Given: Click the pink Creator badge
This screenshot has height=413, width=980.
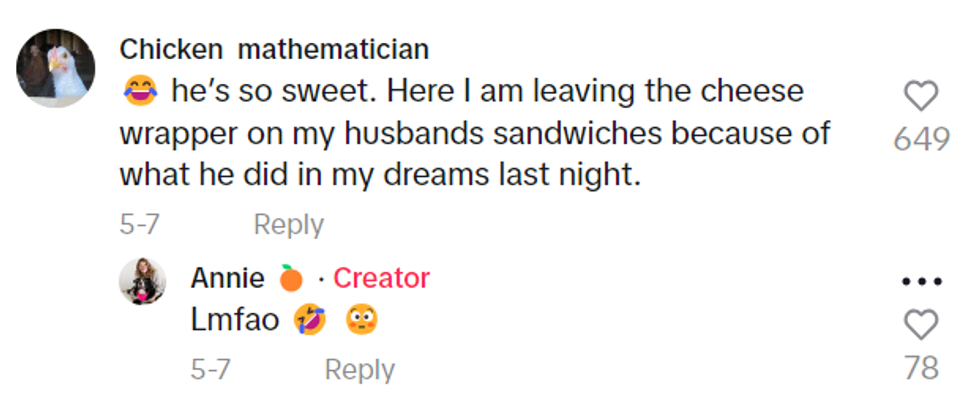Looking at the screenshot, I should [381, 278].
